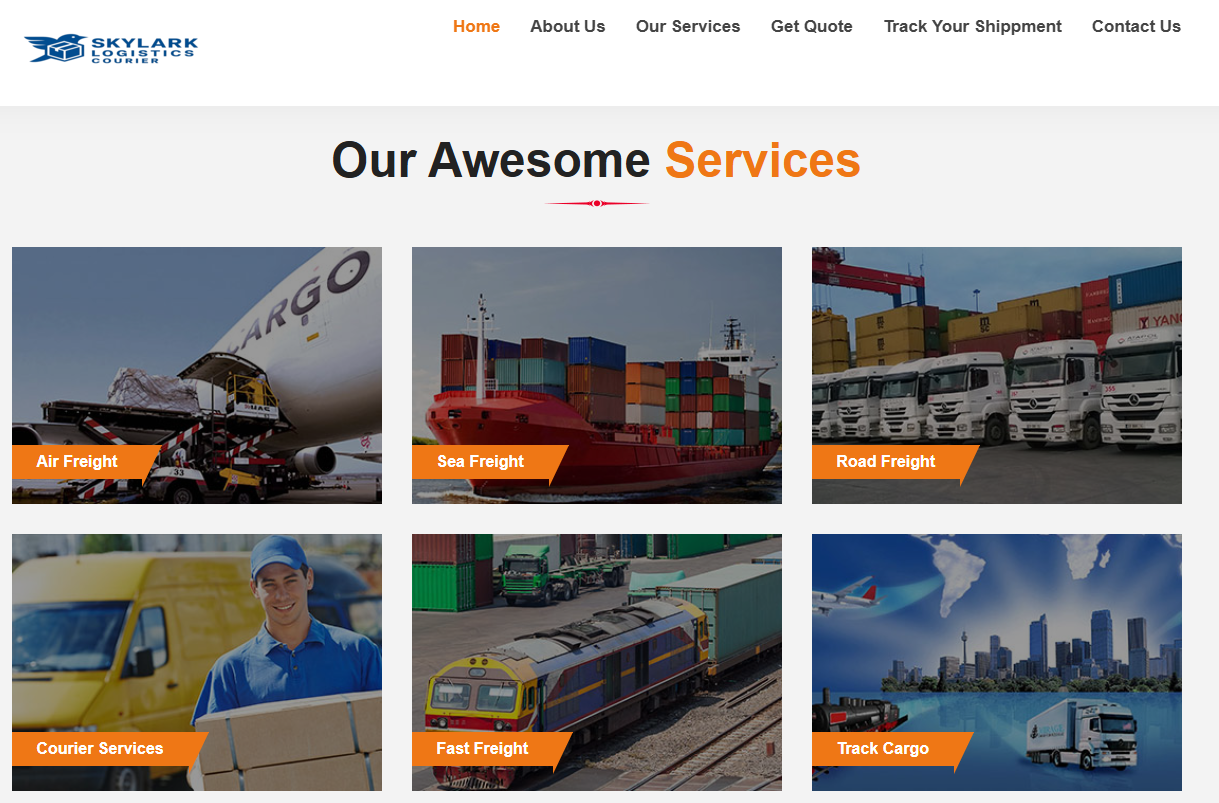Open the delivery man with van image
This screenshot has height=803, width=1219.
[x=197, y=662]
